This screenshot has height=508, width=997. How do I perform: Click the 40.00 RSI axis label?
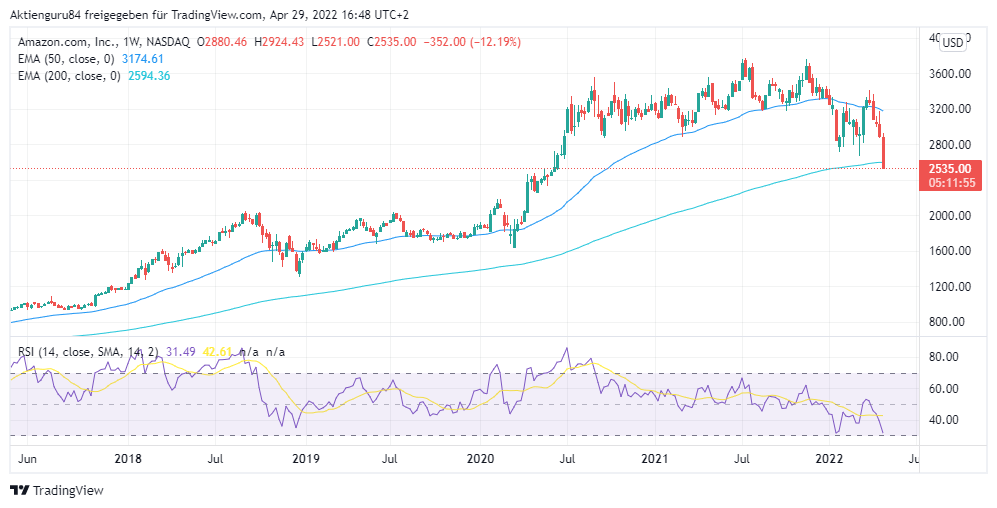(x=943, y=420)
